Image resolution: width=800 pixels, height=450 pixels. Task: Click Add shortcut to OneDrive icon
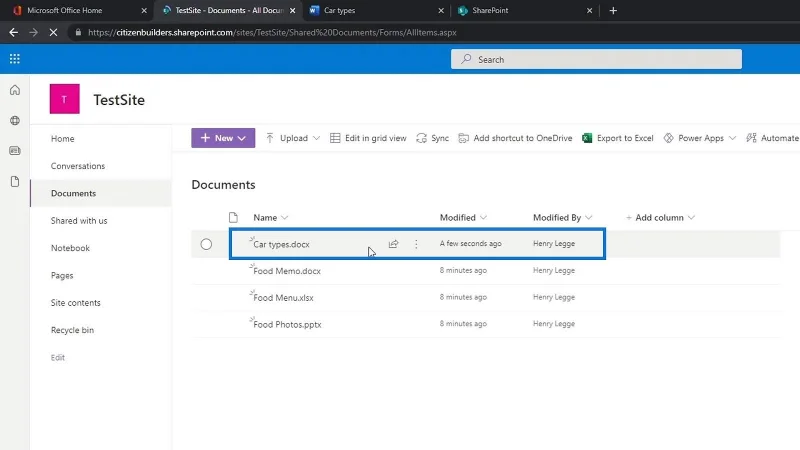pos(463,138)
